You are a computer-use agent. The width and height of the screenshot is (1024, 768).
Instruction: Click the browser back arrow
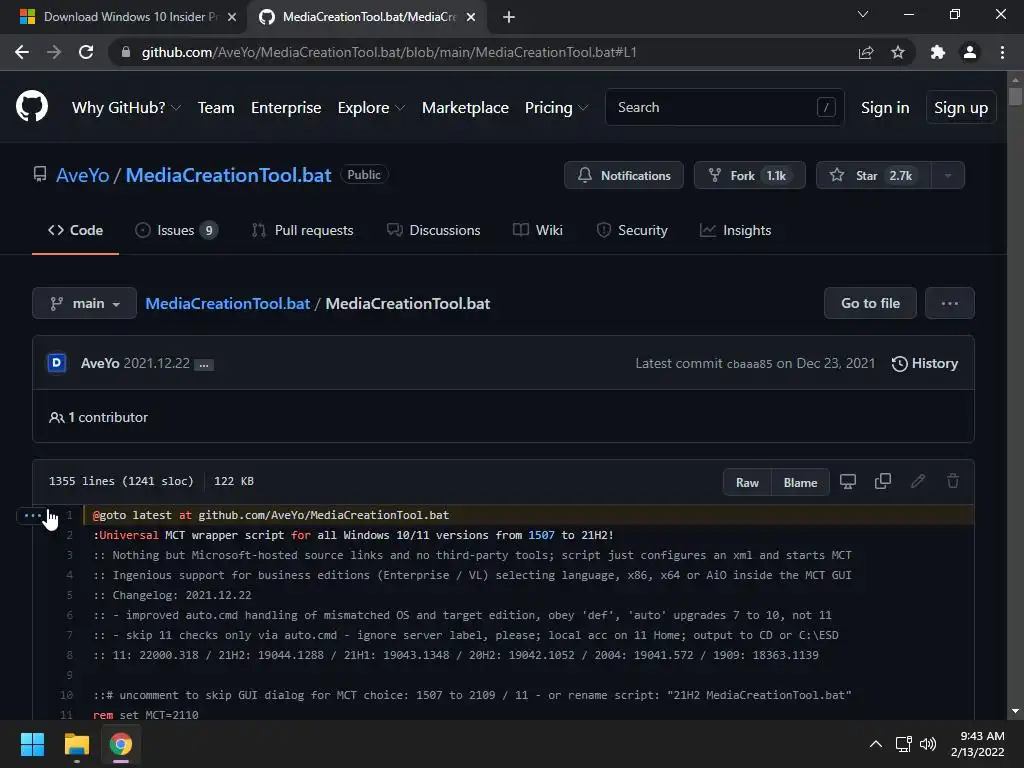point(22,52)
